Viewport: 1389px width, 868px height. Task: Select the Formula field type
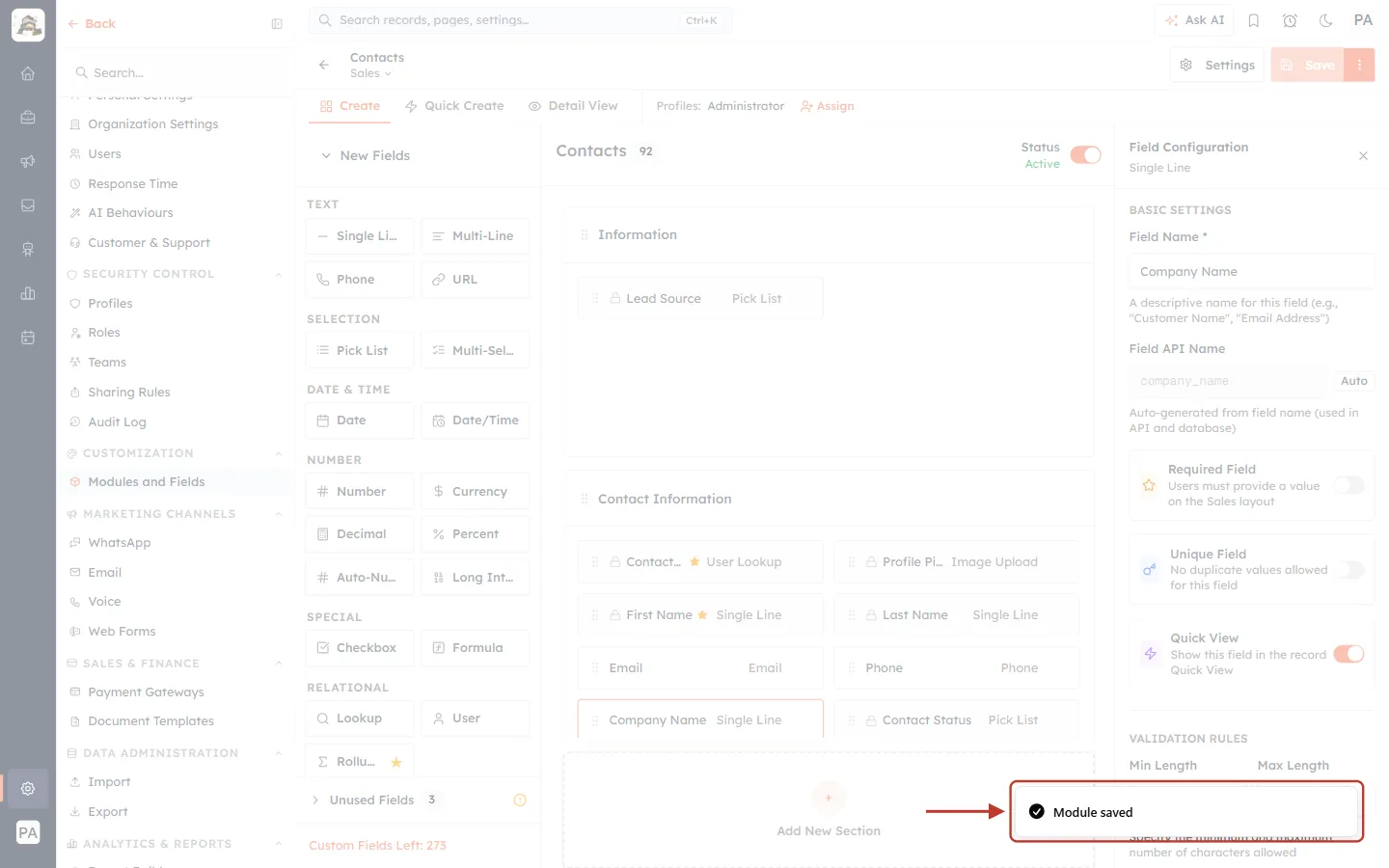tap(476, 648)
